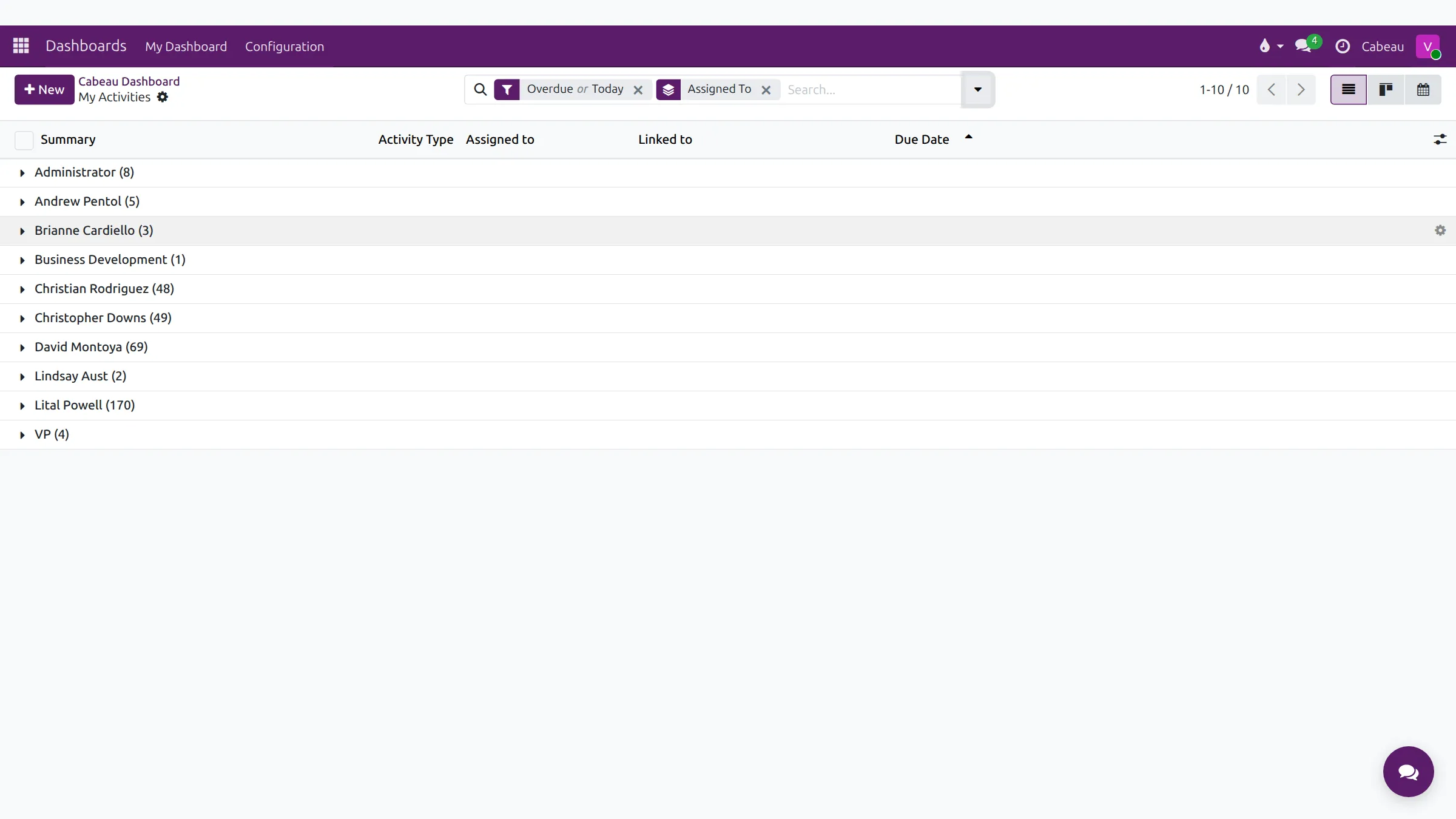Click the Cabeau company name
The image size is (1456, 819).
pyautogui.click(x=1383, y=47)
